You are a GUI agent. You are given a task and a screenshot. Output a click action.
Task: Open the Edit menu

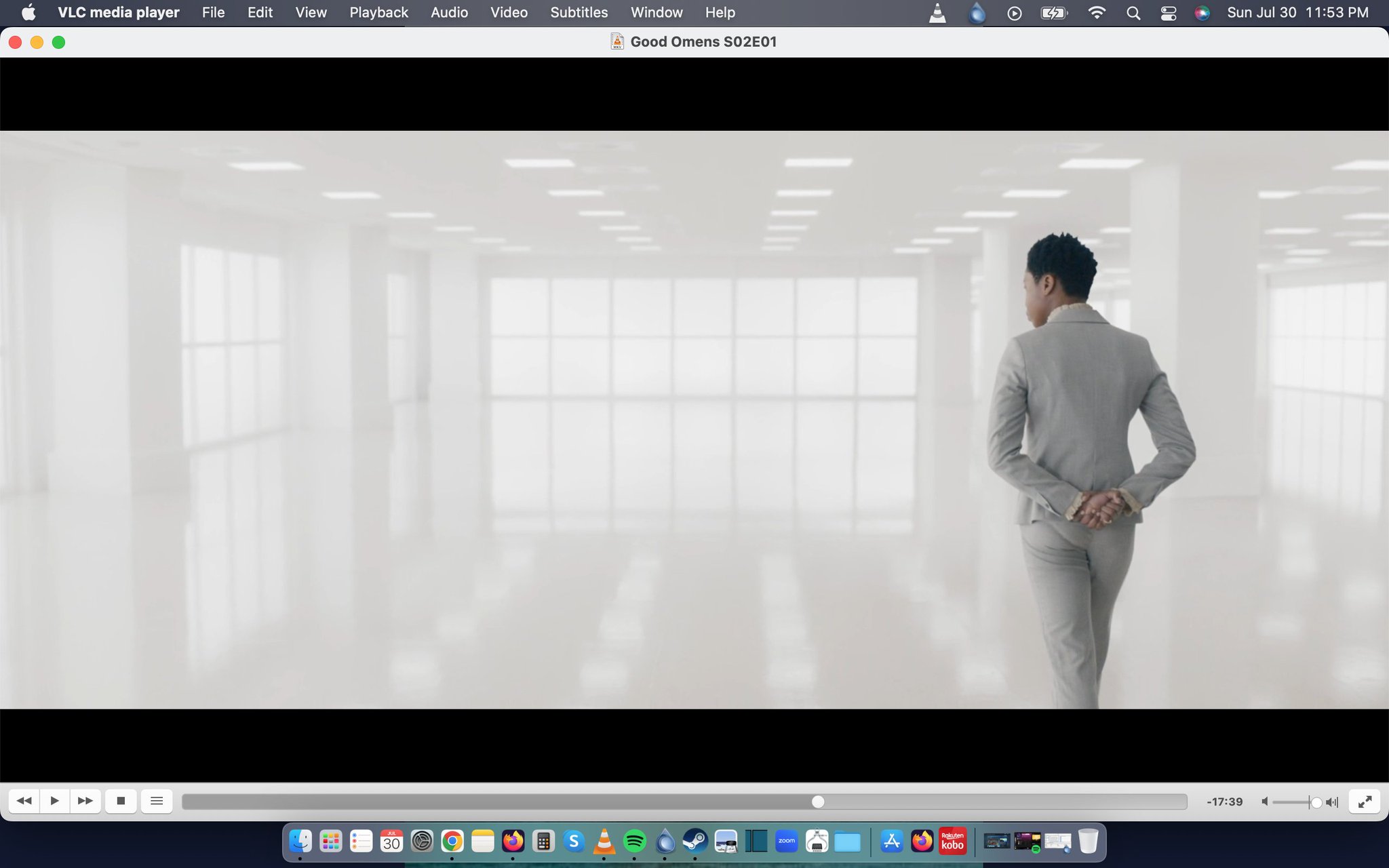click(260, 12)
